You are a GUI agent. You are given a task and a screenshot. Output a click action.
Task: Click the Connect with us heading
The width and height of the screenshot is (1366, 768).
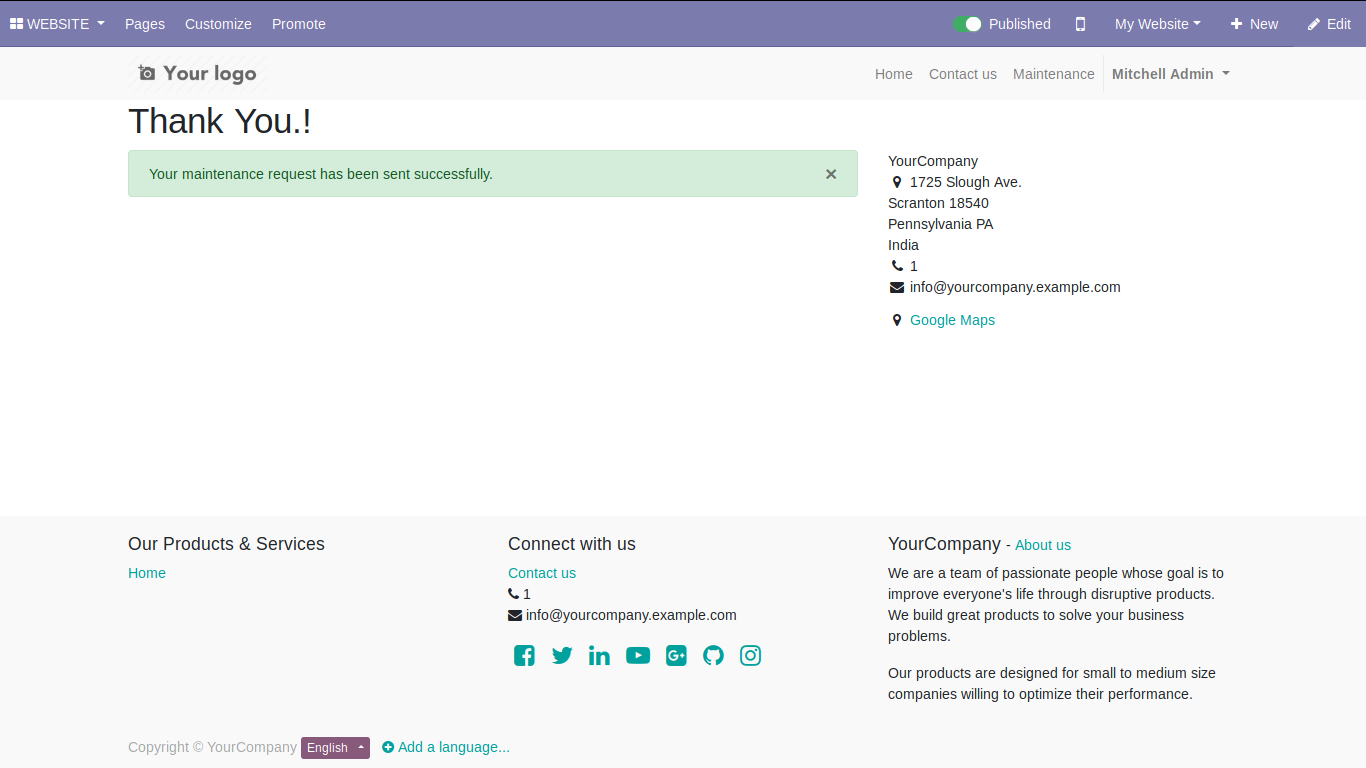[572, 544]
